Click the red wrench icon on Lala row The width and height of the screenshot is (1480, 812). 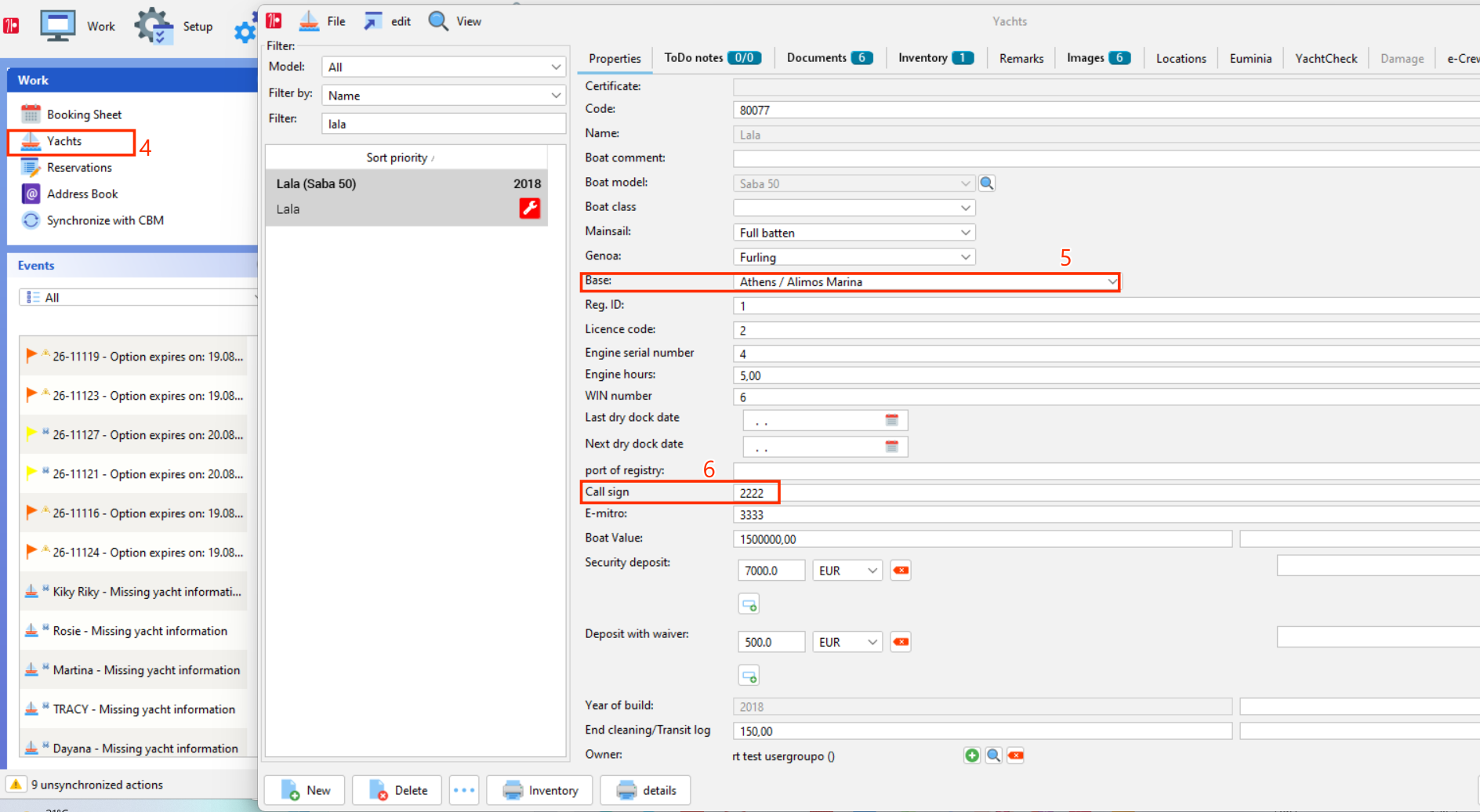530,208
